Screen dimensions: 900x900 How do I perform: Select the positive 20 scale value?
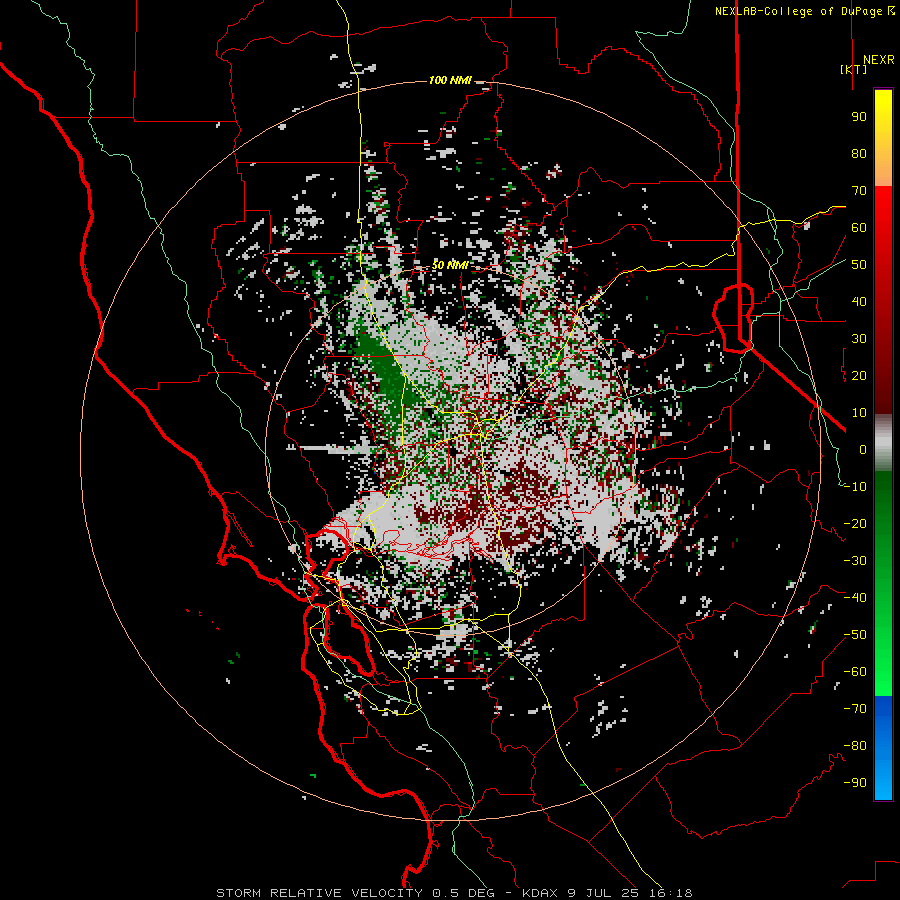(x=859, y=375)
